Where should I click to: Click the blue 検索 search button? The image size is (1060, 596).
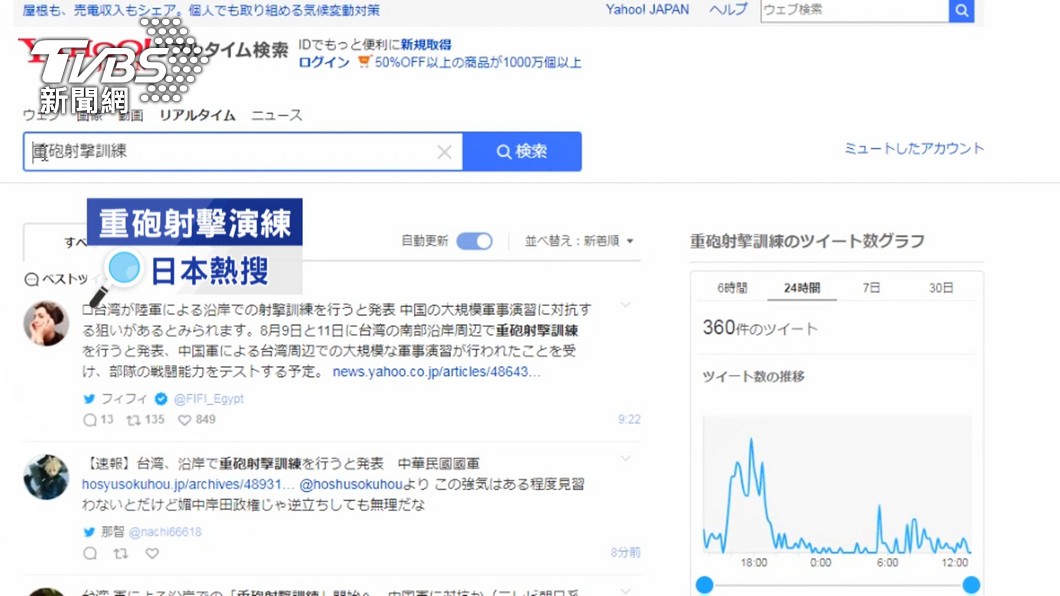[x=522, y=151]
